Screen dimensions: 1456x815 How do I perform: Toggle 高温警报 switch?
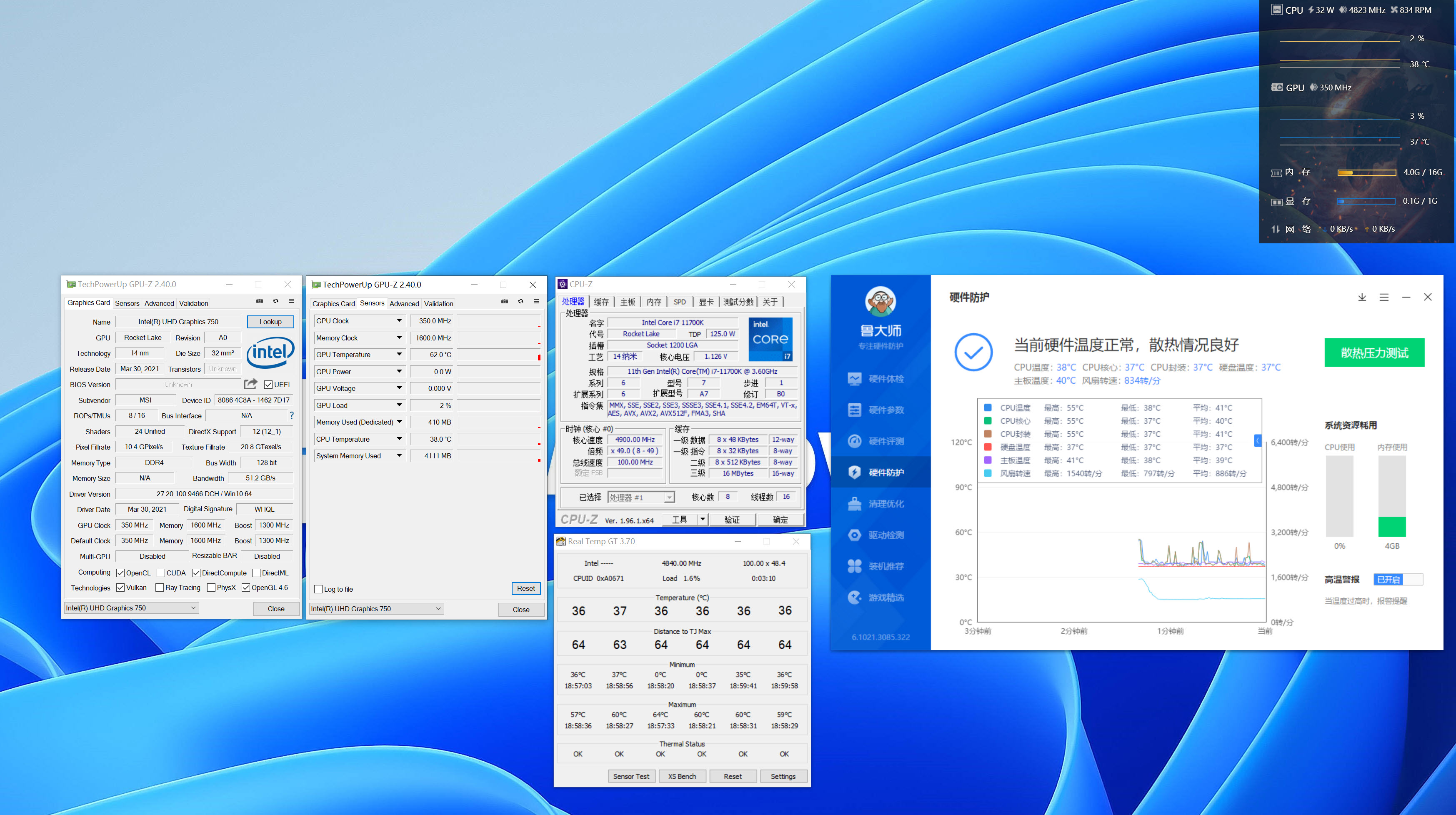[x=1398, y=579]
